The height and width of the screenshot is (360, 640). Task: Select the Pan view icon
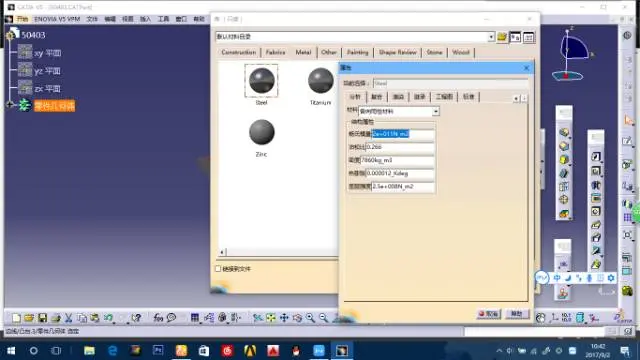[284, 318]
